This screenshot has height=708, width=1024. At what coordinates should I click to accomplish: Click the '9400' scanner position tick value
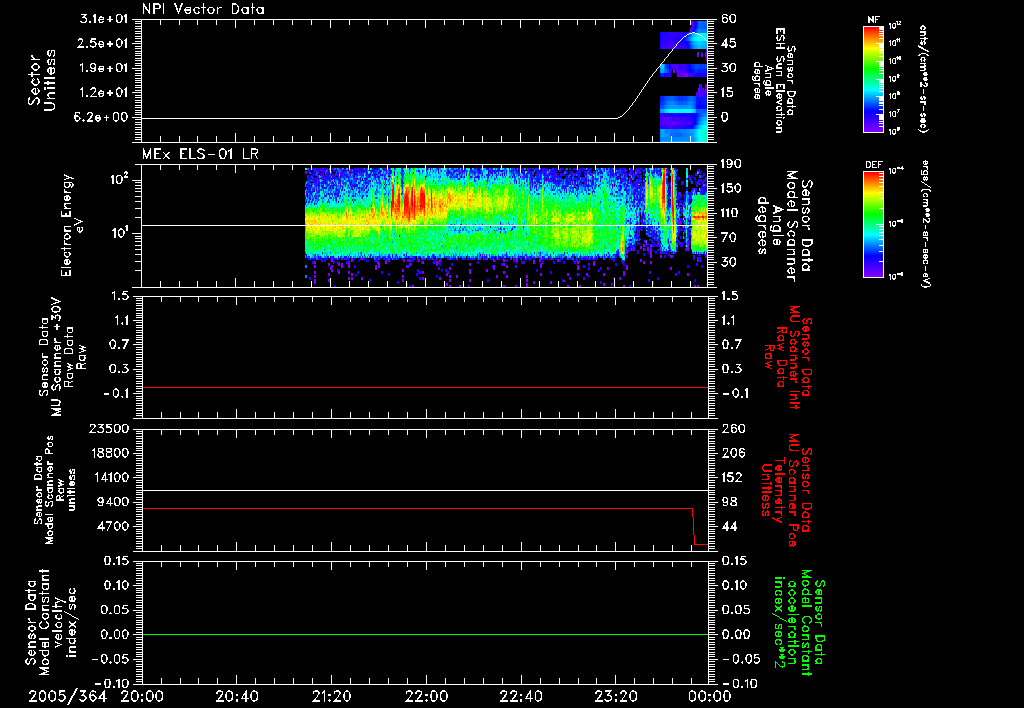(112, 502)
